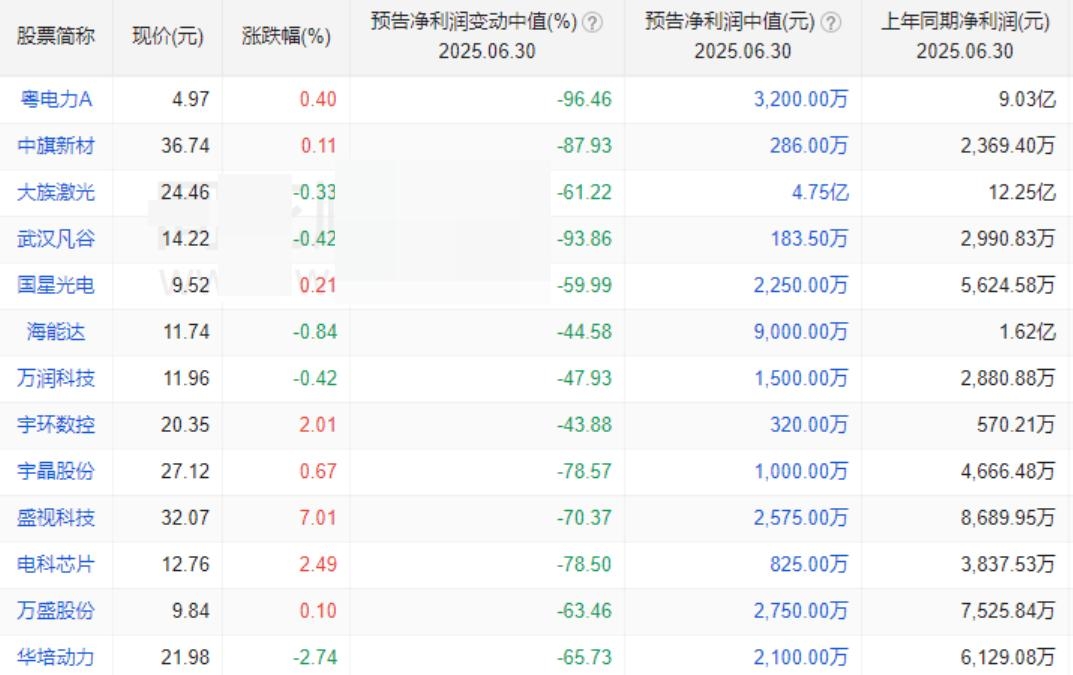
Task: Click forecast profit 4.75亿 for 大族激光
Action: (820, 192)
